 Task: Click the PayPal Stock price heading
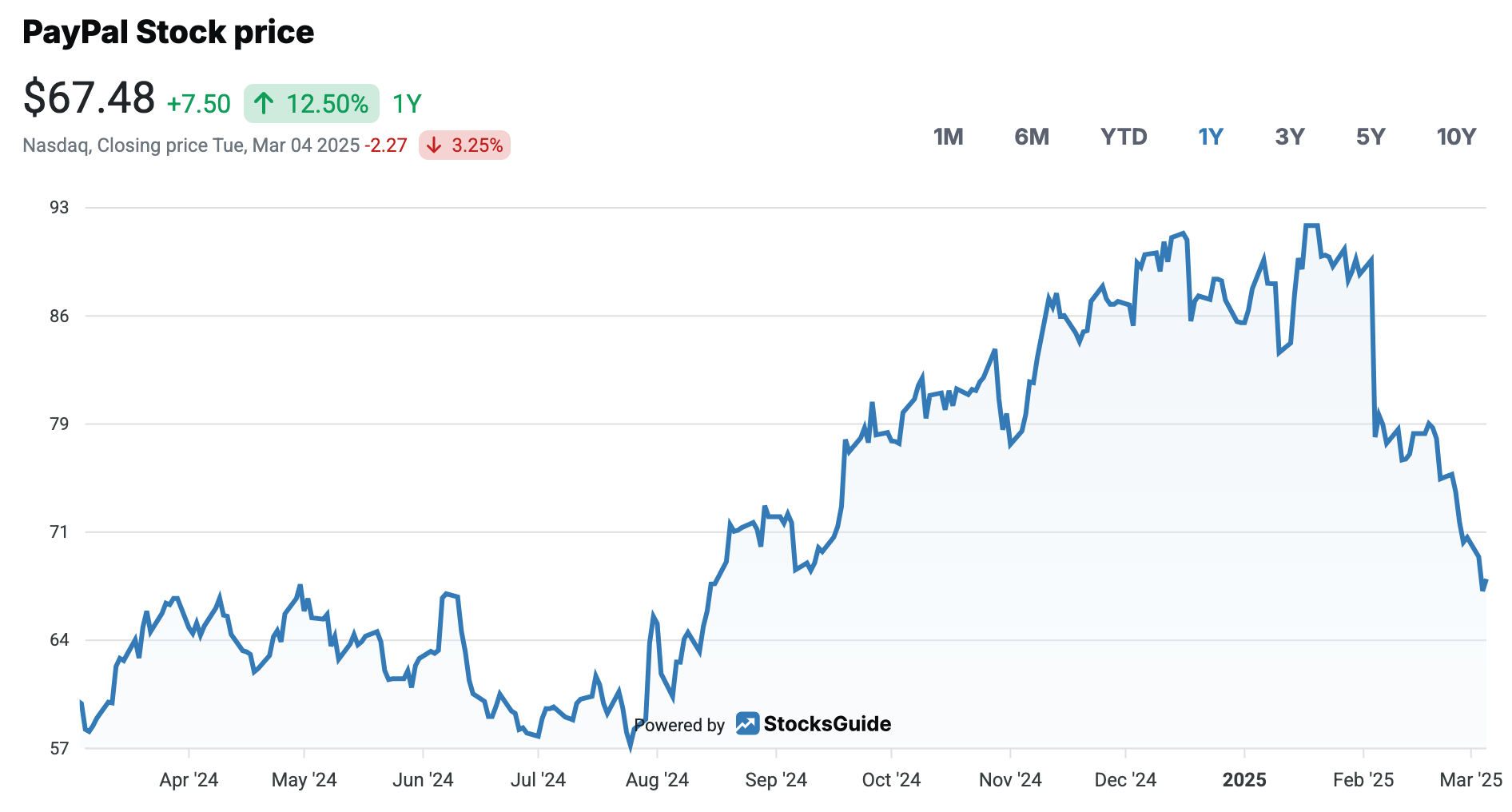[169, 32]
